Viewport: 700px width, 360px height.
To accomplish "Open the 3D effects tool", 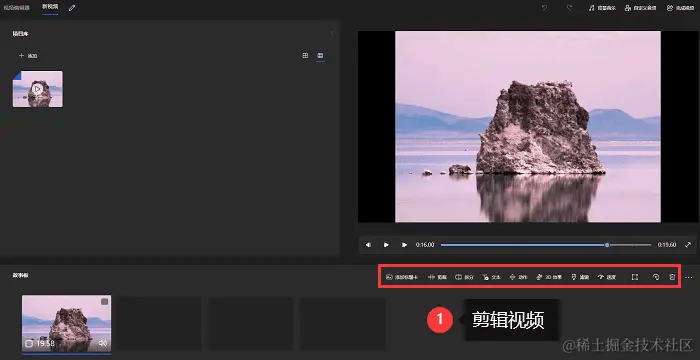I will [549, 277].
